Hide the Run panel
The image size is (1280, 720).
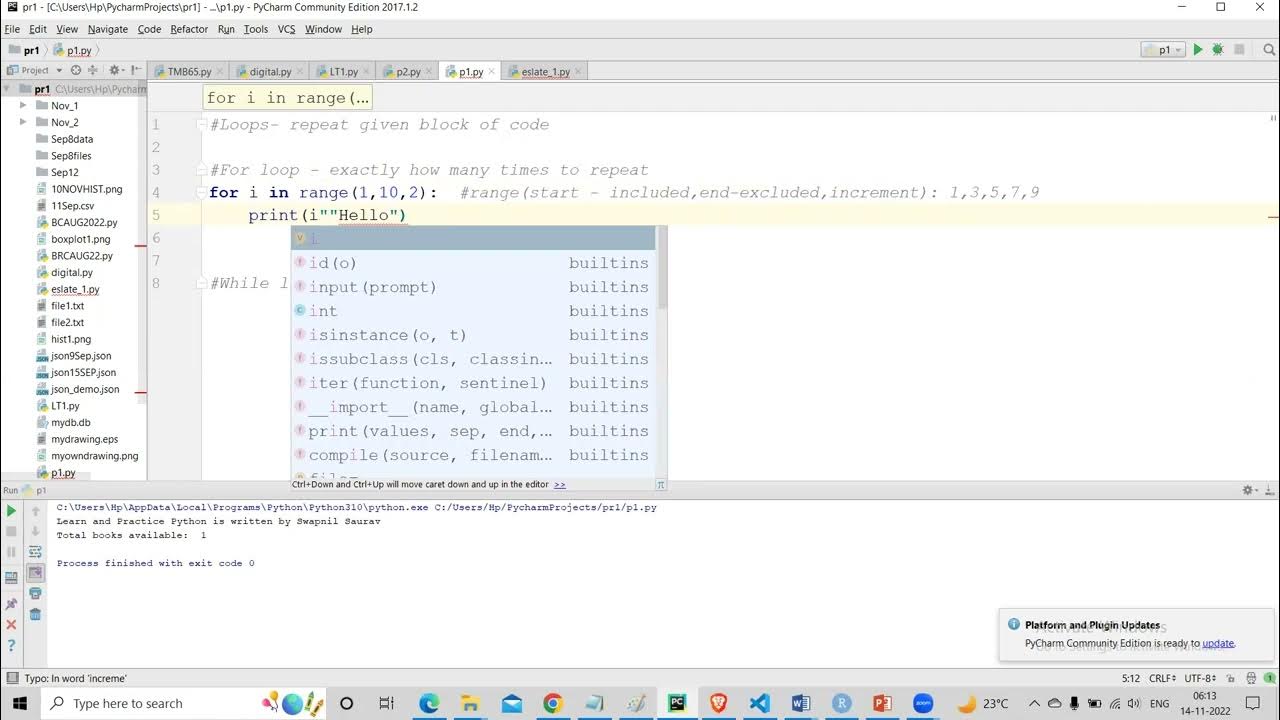[1268, 490]
